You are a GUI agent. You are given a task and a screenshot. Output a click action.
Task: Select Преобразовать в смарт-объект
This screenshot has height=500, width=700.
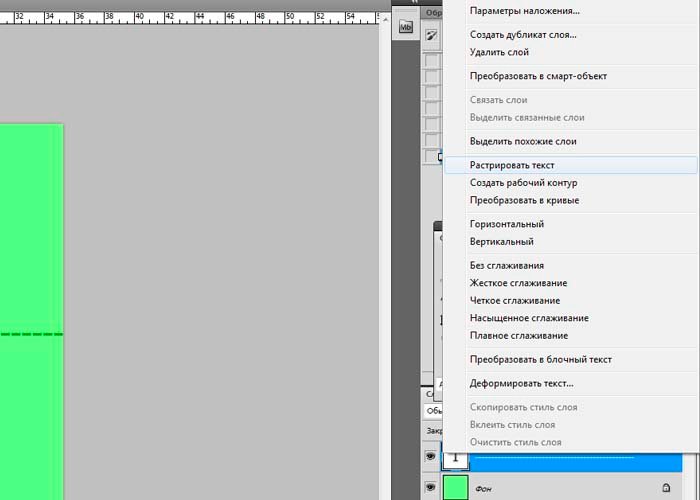coord(538,76)
